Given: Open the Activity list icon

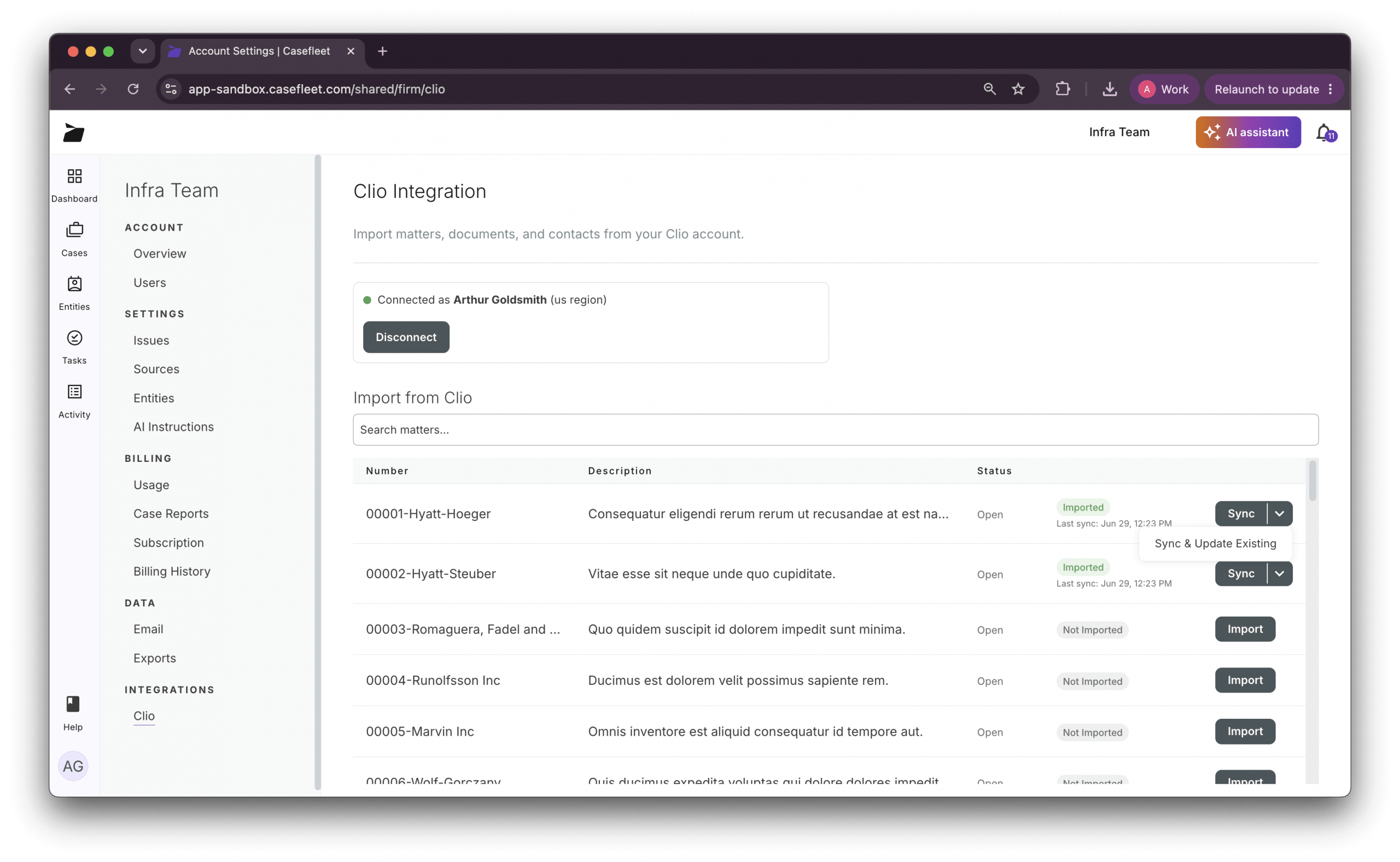Looking at the screenshot, I should (x=74, y=392).
